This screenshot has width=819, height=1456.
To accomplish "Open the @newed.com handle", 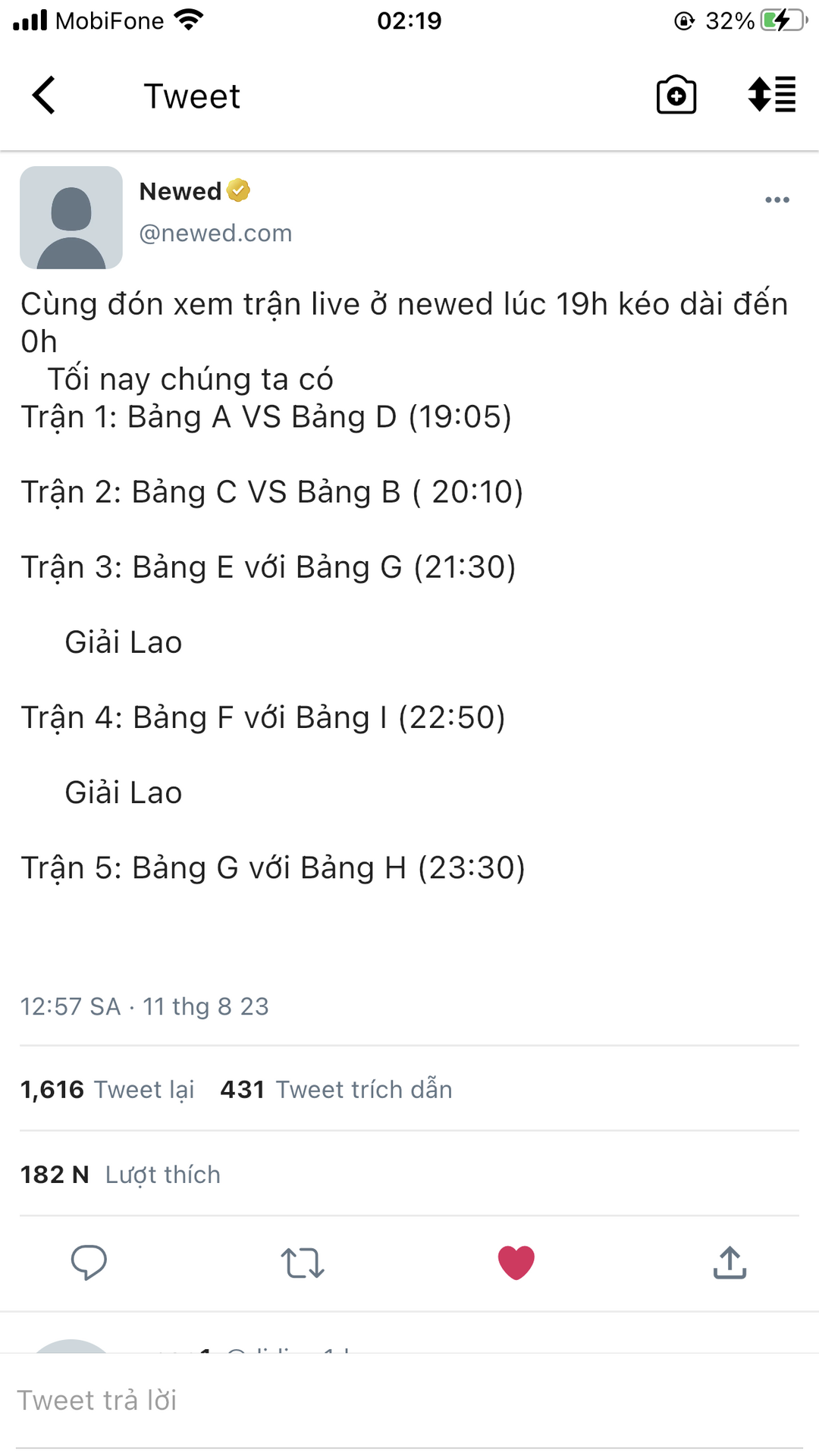I will [215, 233].
